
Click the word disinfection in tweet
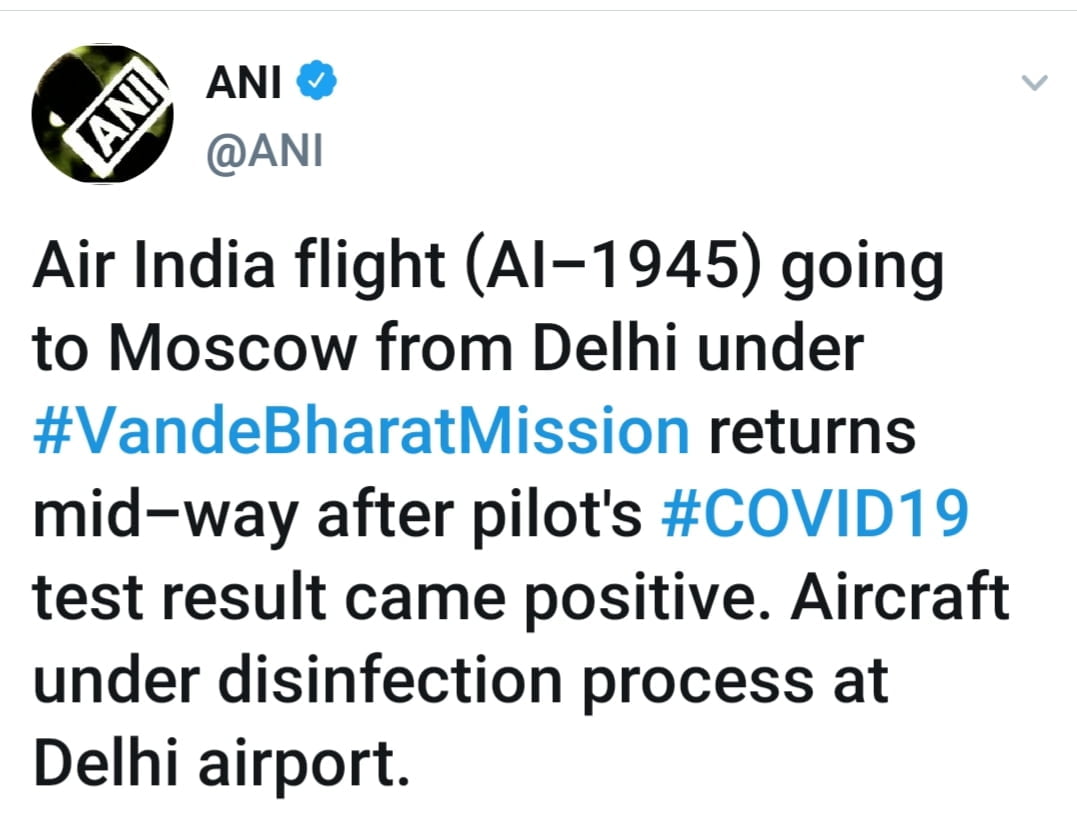[390, 680]
